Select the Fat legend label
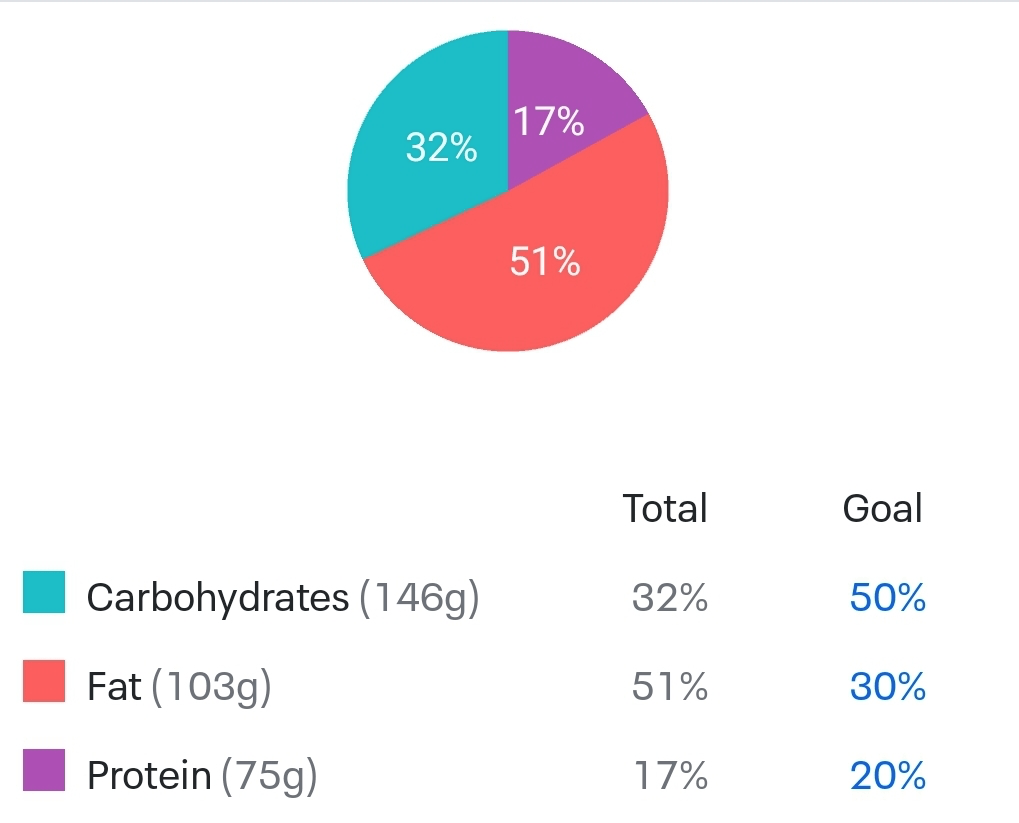This screenshot has width=1019, height=823. click(x=114, y=687)
